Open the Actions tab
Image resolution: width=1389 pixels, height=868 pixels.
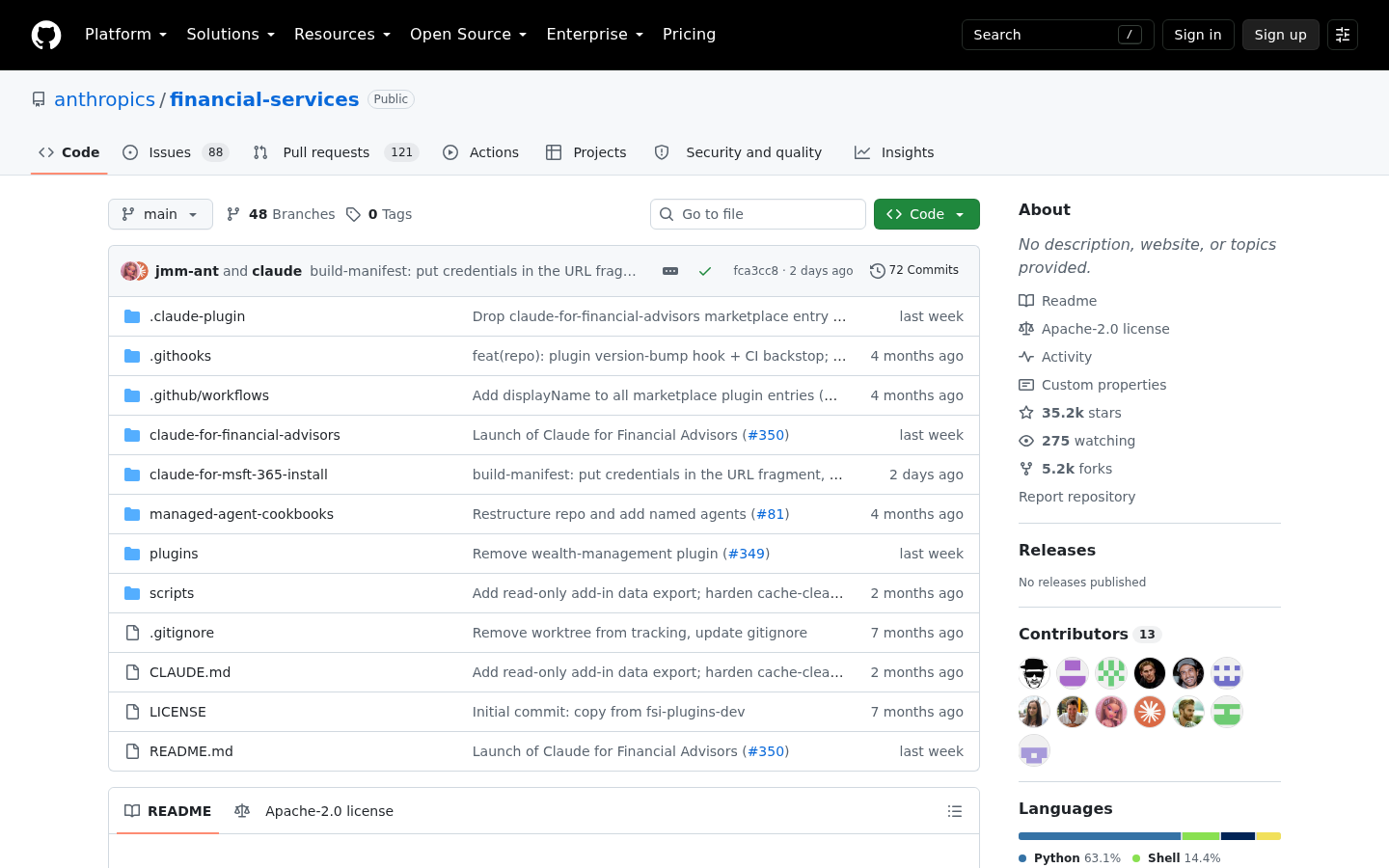pos(480,152)
